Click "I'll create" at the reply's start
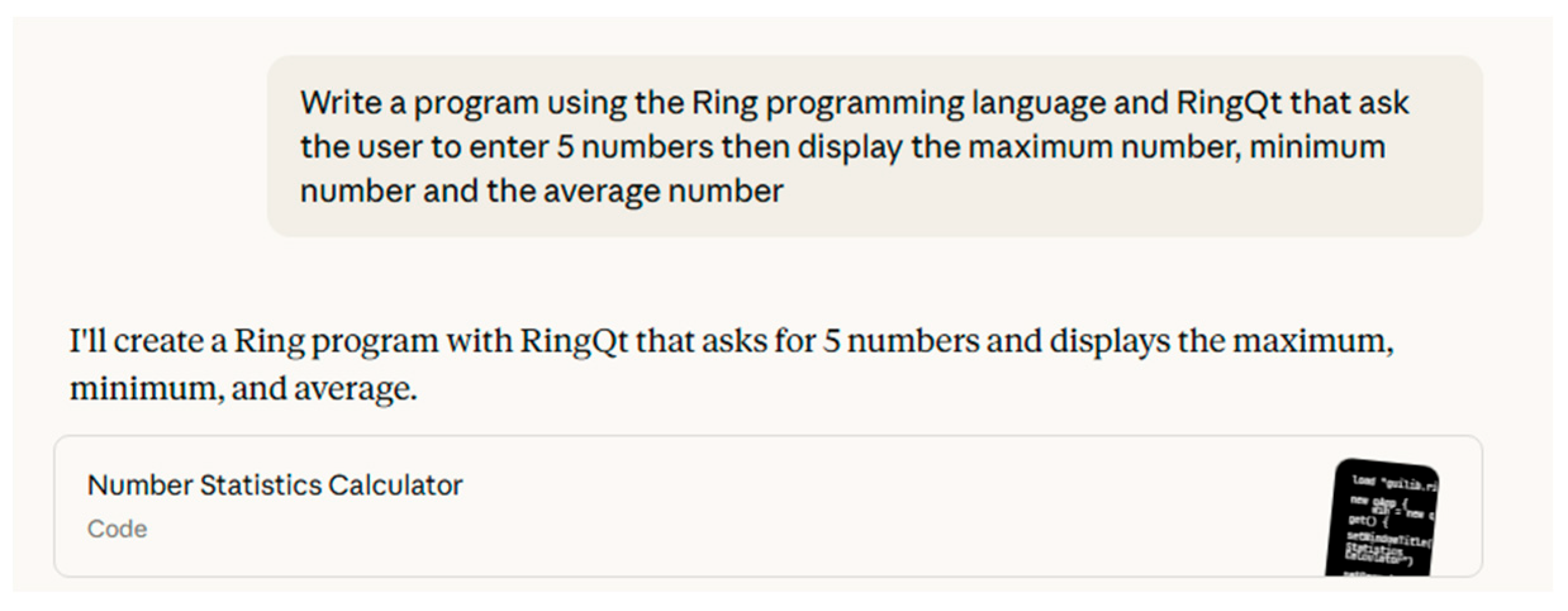 (x=135, y=341)
